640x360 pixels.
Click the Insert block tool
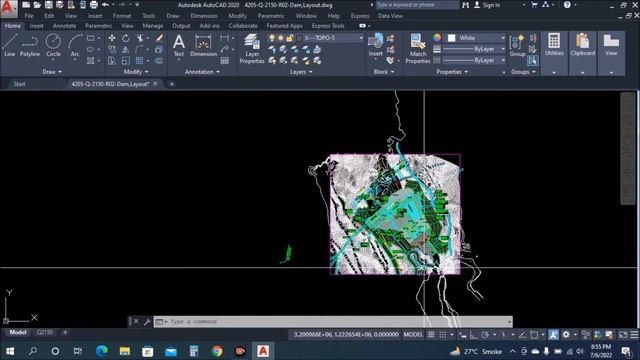coord(376,45)
